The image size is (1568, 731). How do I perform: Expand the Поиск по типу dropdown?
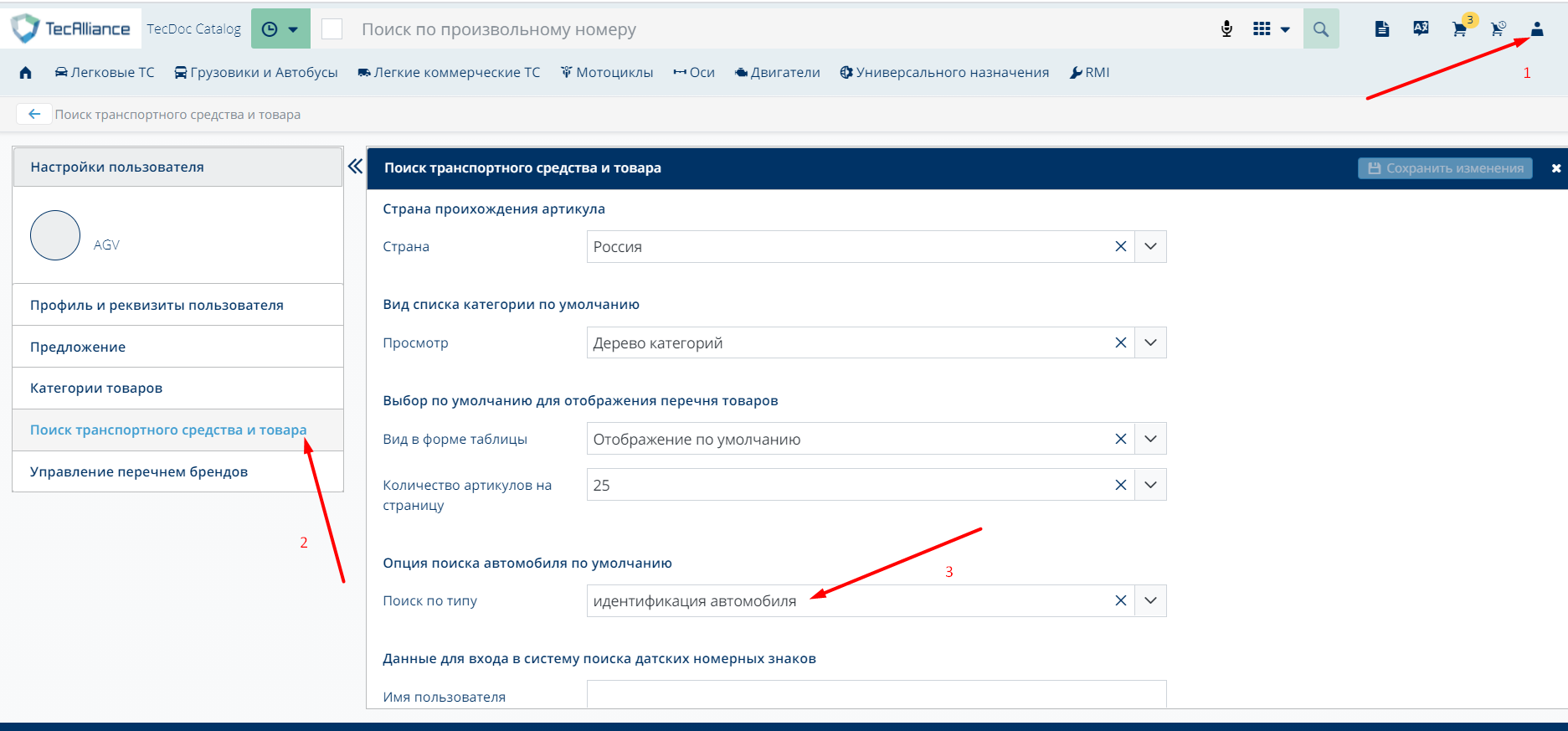(x=1150, y=601)
